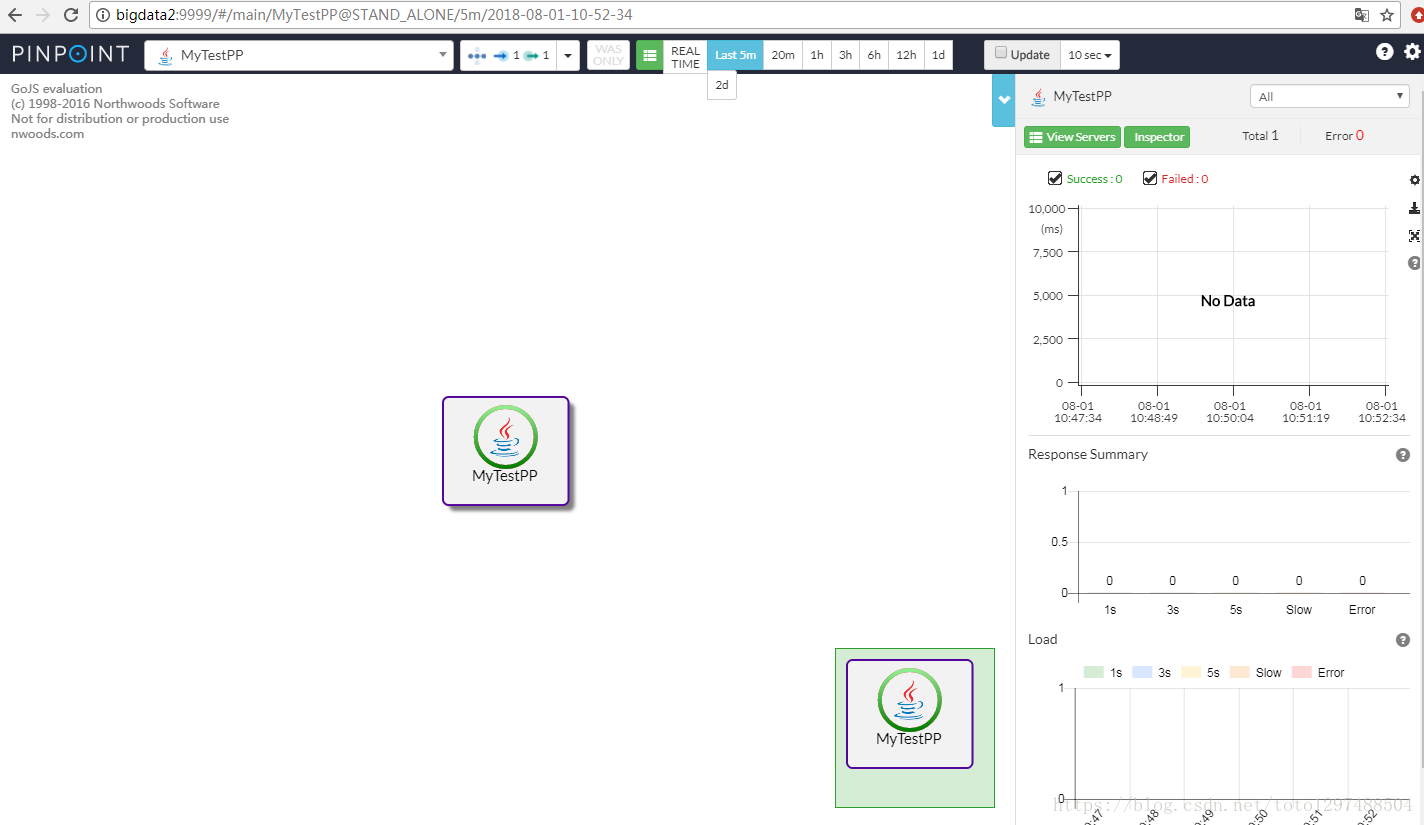Click the site info icon in address bar
This screenshot has width=1424, height=825.
103,15
